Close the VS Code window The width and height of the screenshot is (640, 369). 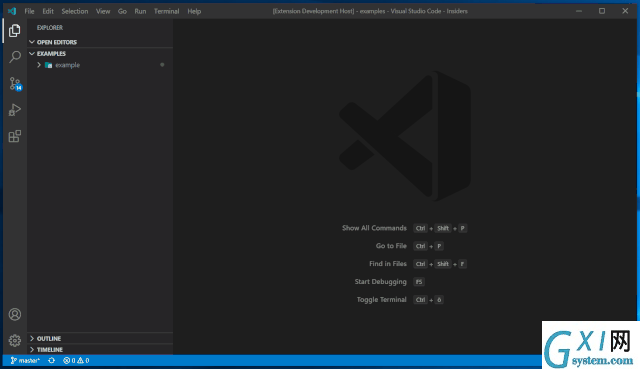pyautogui.click(x=625, y=11)
